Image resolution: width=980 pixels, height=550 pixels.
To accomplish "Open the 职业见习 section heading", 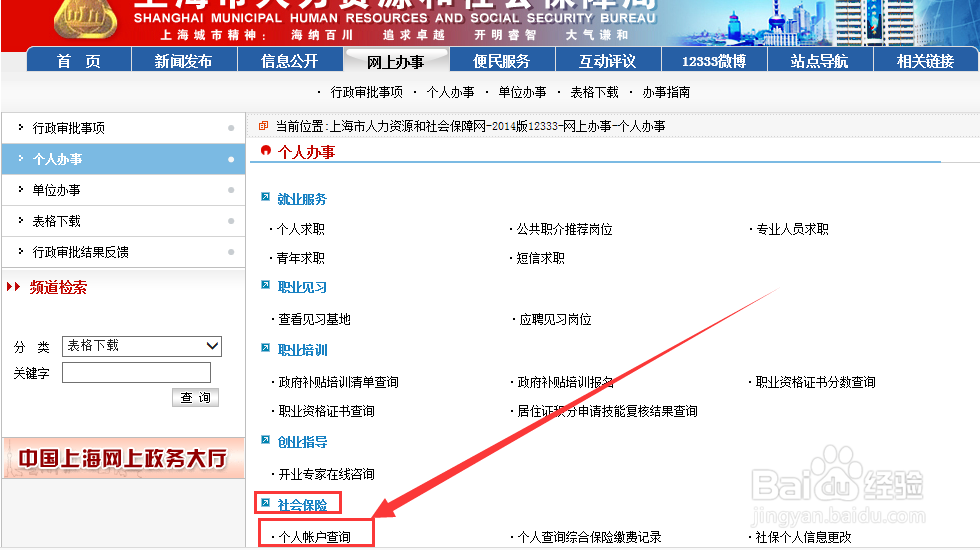I will point(302,288).
